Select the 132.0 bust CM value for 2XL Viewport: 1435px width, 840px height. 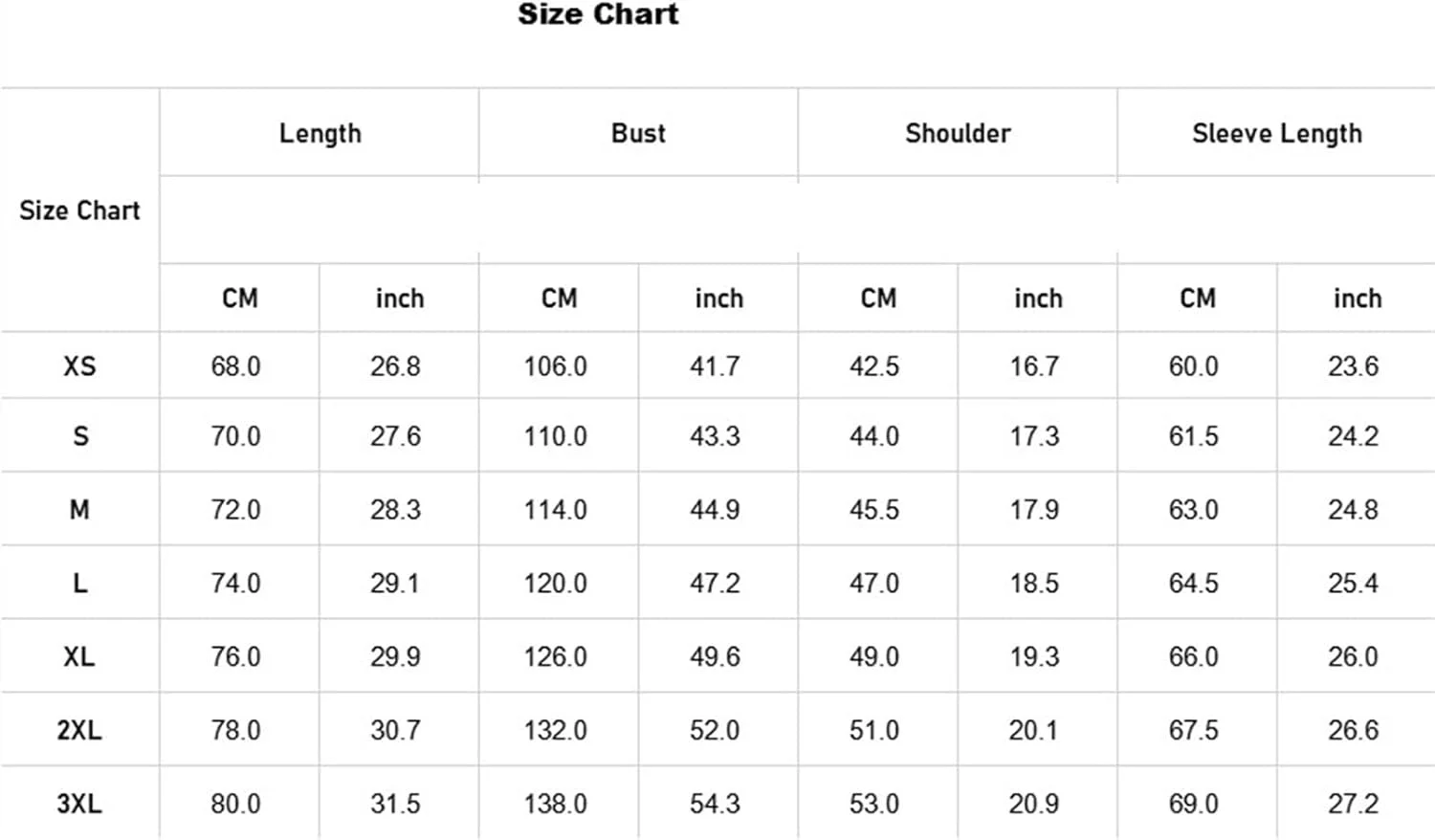pos(555,730)
